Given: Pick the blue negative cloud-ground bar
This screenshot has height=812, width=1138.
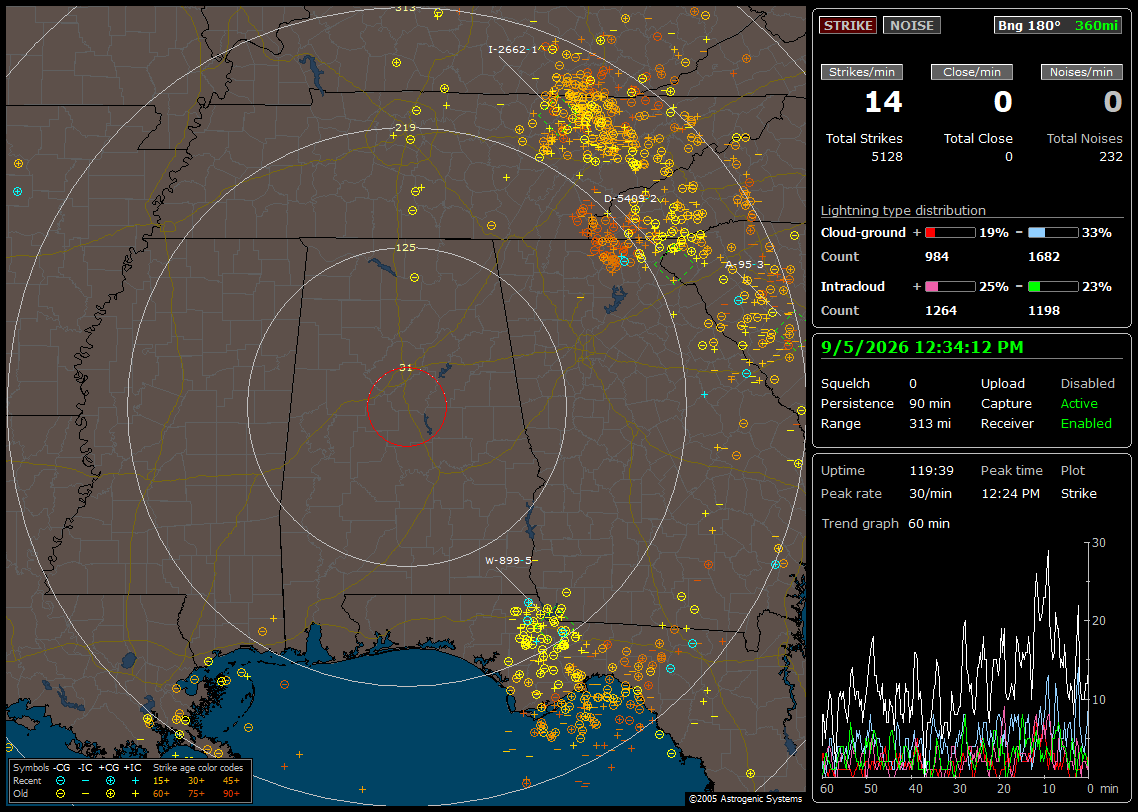Looking at the screenshot, I should pos(1053,233).
